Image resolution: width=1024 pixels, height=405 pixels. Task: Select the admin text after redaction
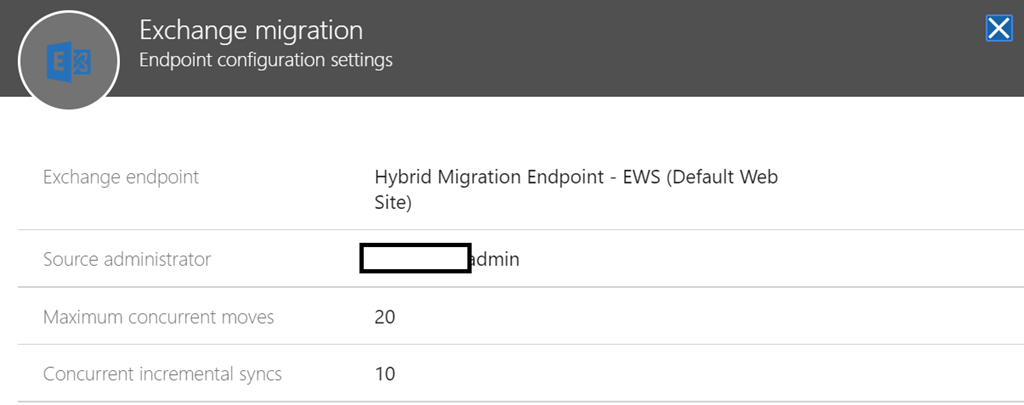[x=495, y=259]
